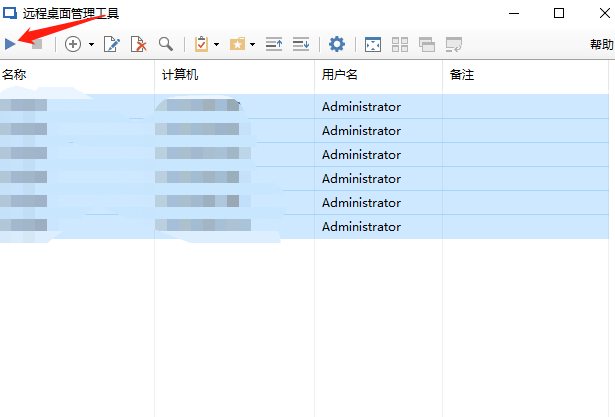Open settings with the gear icon
615x417 pixels.
tap(337, 44)
